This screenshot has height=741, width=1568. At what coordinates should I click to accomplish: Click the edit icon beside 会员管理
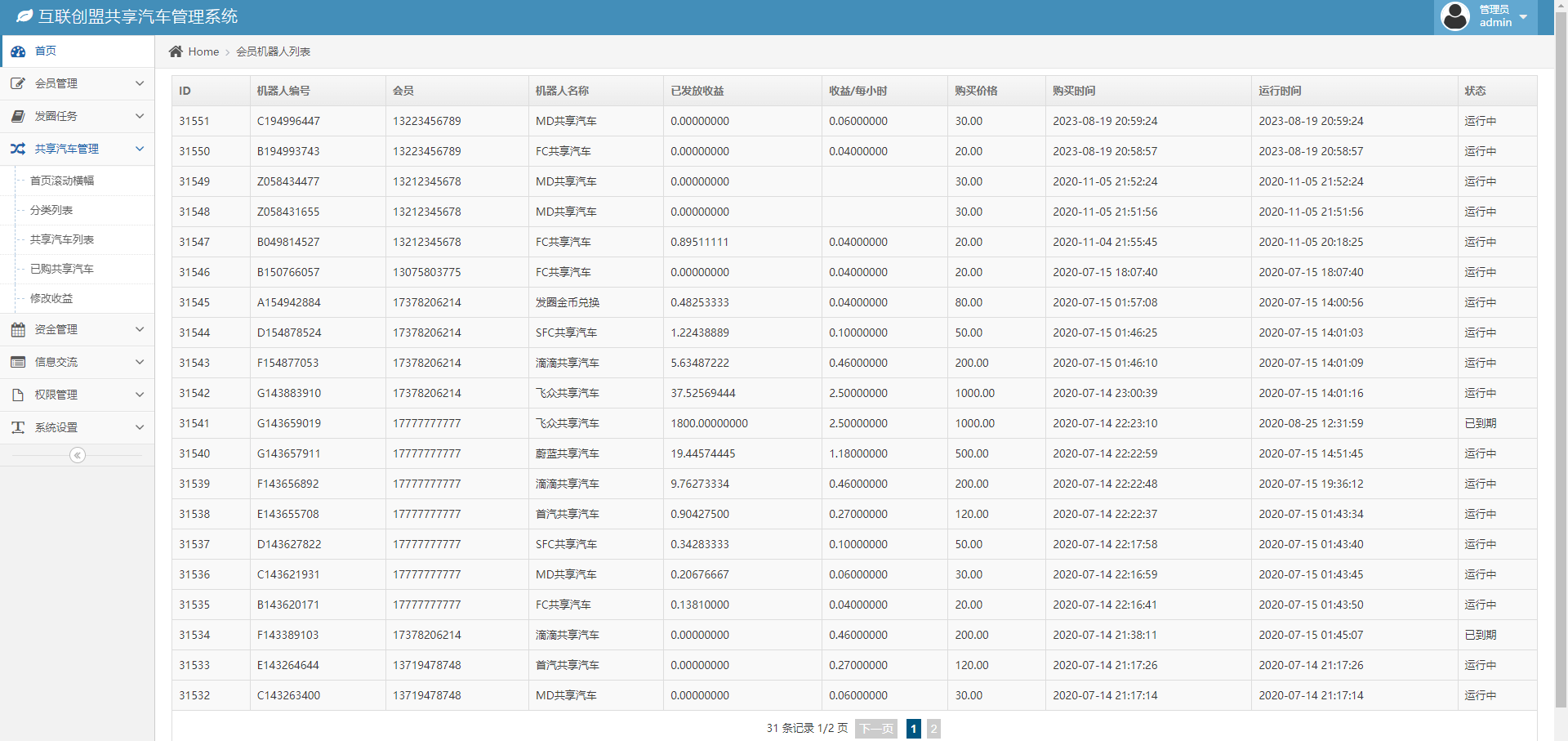click(x=18, y=83)
